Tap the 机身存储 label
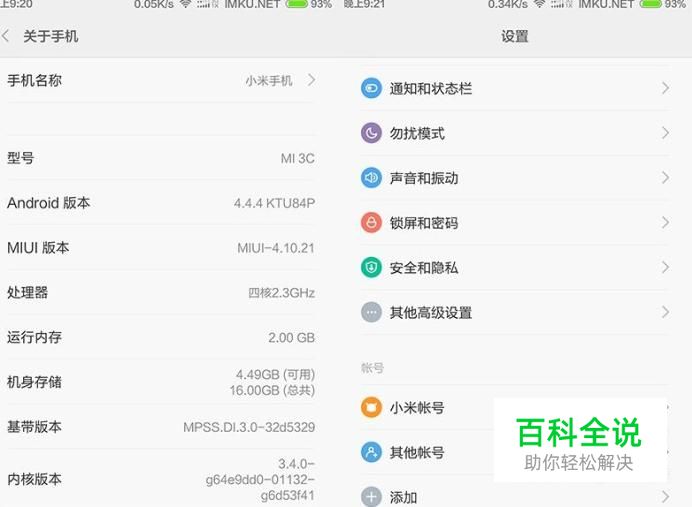The height and width of the screenshot is (507, 692). tap(34, 382)
